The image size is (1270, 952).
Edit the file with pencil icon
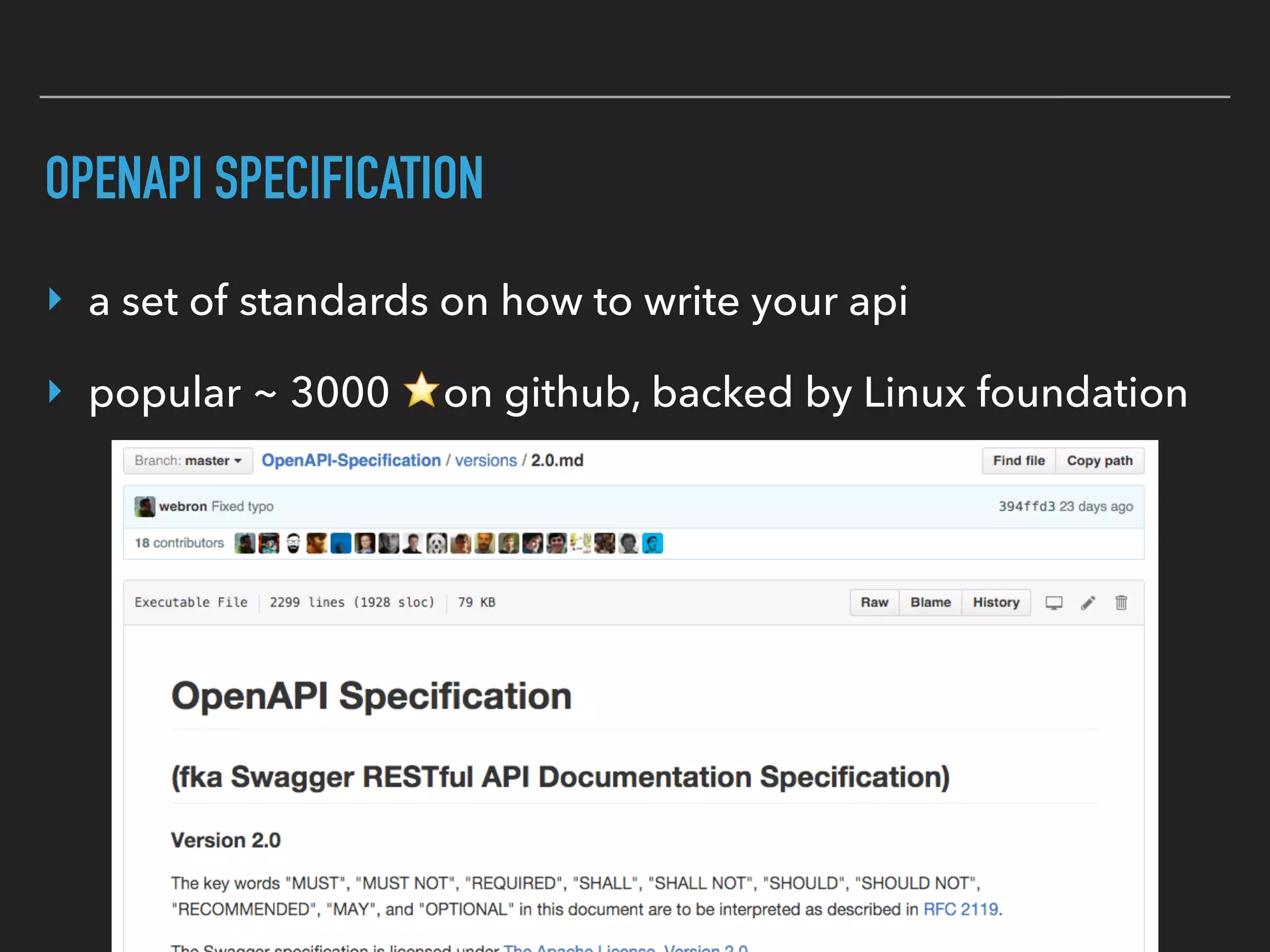tap(1088, 602)
